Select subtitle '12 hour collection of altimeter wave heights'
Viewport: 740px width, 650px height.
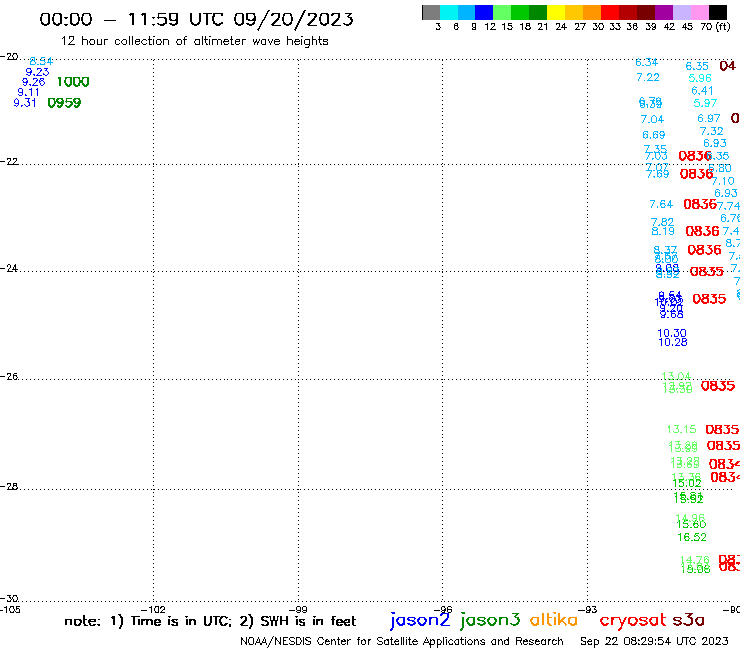[194, 41]
